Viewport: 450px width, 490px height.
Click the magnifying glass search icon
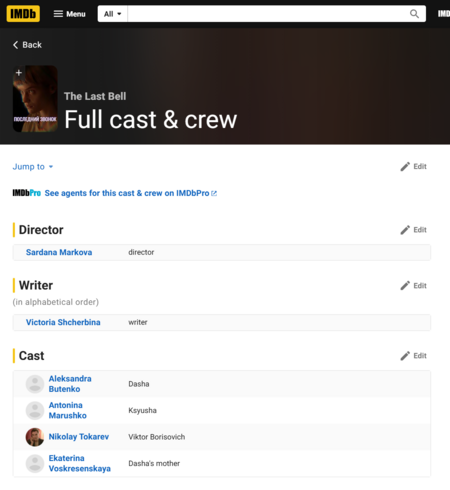414,14
